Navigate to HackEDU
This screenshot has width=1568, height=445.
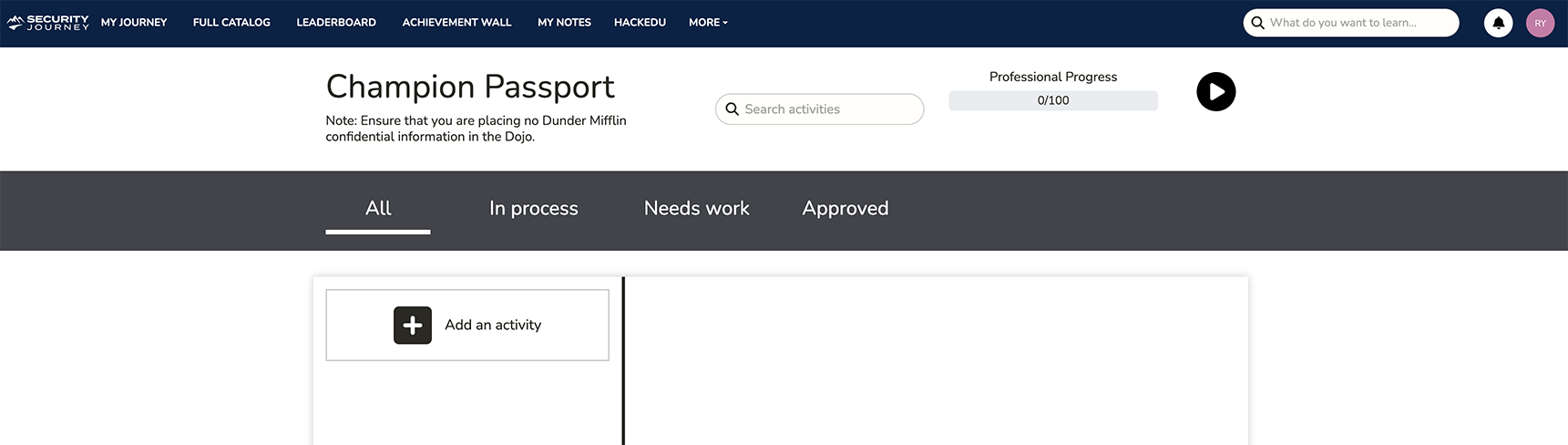pos(640,23)
